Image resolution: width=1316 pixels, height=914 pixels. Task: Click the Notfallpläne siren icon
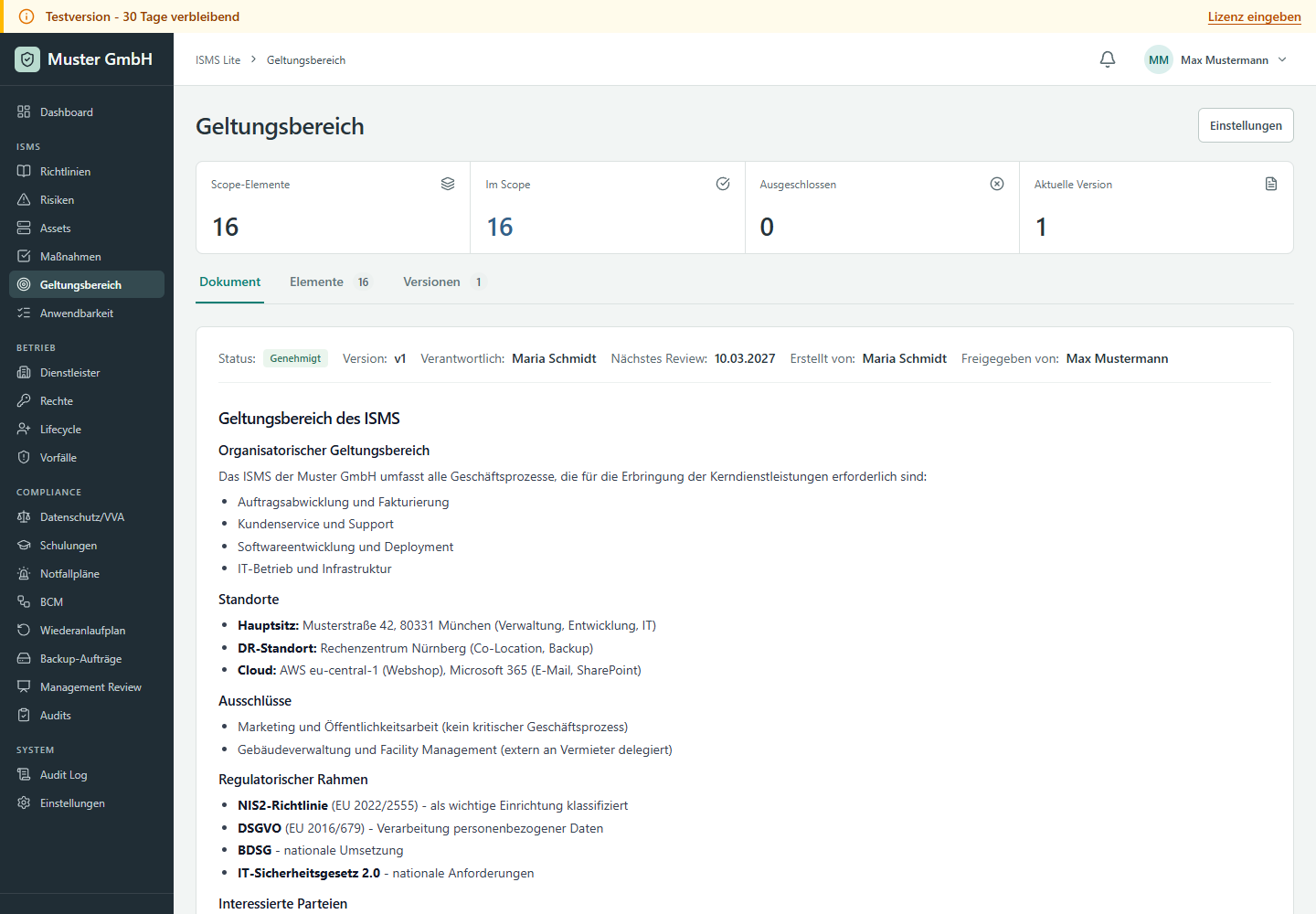click(x=24, y=573)
